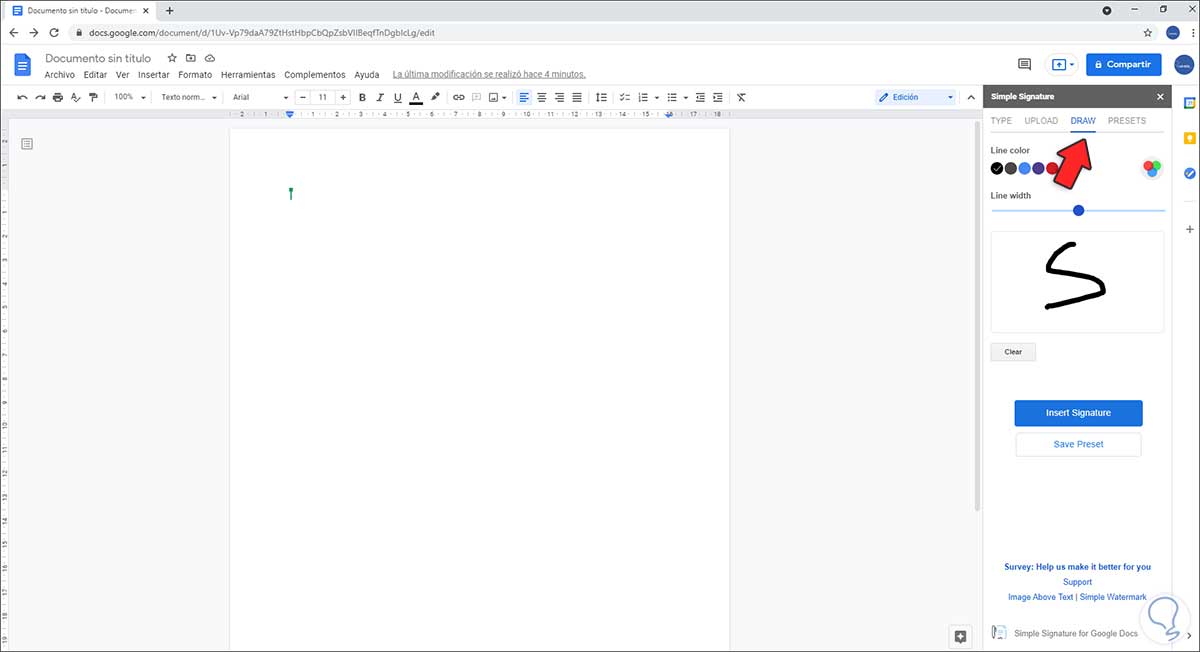
Task: Clear the drawn signature
Action: [1013, 352]
